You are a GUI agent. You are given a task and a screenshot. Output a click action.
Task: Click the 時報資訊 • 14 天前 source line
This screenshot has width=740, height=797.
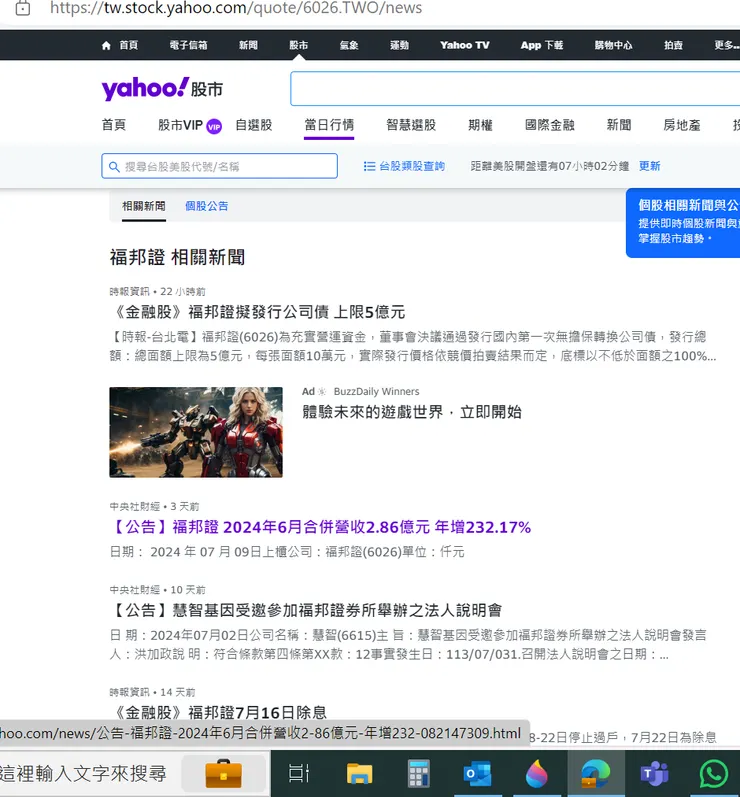152,692
